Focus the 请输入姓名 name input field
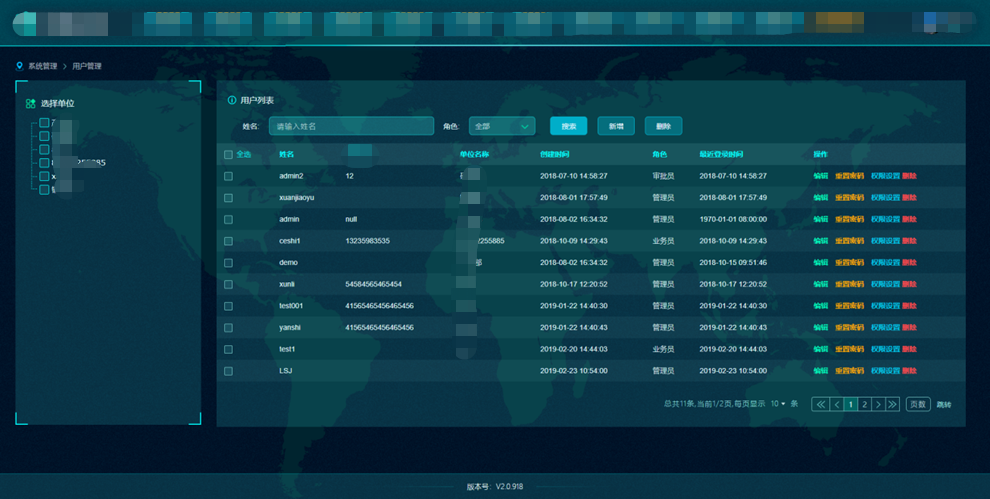 click(351, 126)
